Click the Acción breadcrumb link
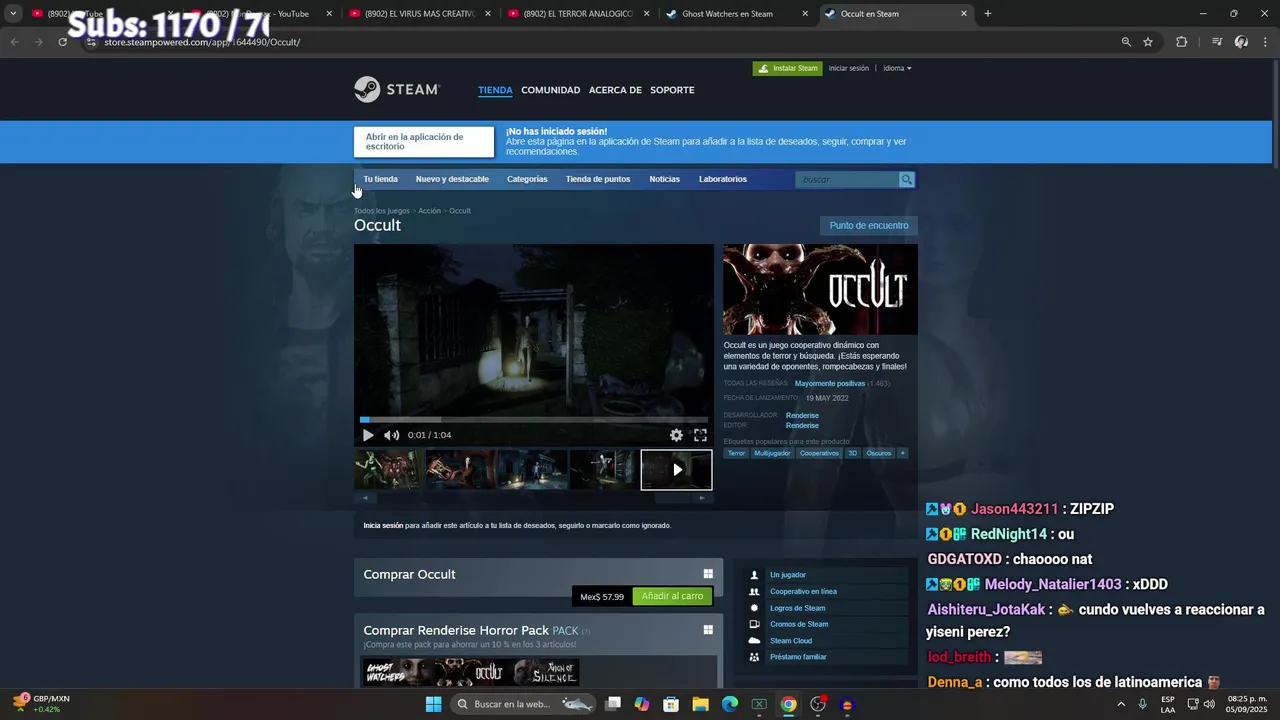Viewport: 1280px width, 720px height. click(429, 211)
